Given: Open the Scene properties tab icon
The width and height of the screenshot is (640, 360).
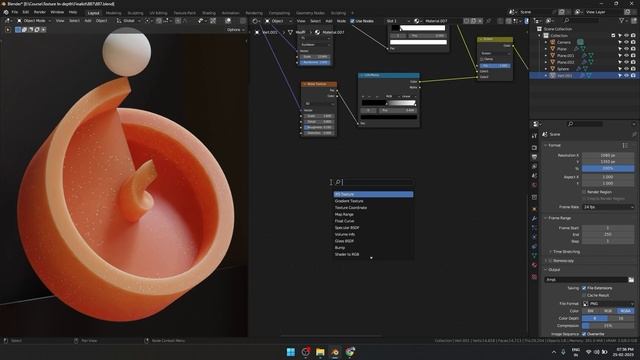Looking at the screenshot, I should click(534, 176).
